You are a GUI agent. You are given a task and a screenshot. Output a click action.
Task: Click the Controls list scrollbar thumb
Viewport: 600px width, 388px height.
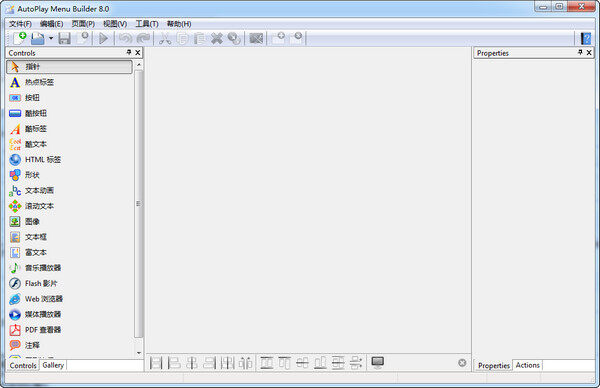click(139, 204)
